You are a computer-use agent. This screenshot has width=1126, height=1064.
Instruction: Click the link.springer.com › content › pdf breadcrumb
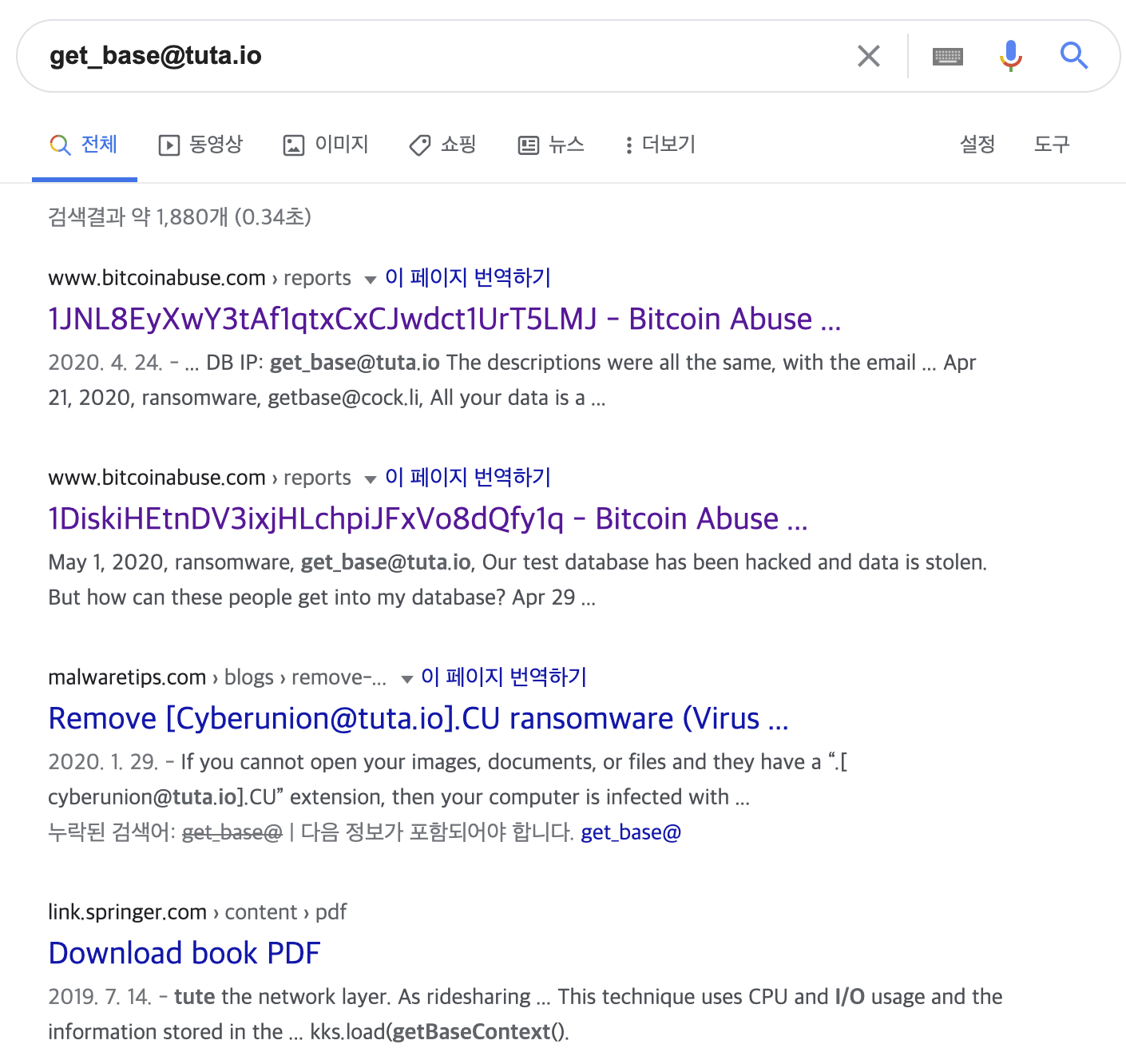[x=197, y=912]
